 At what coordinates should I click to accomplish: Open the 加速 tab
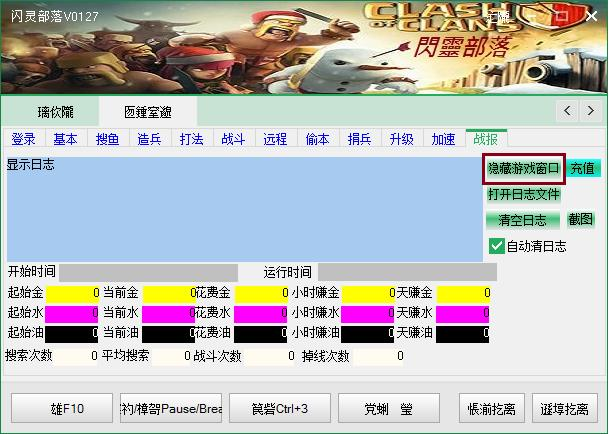444,139
